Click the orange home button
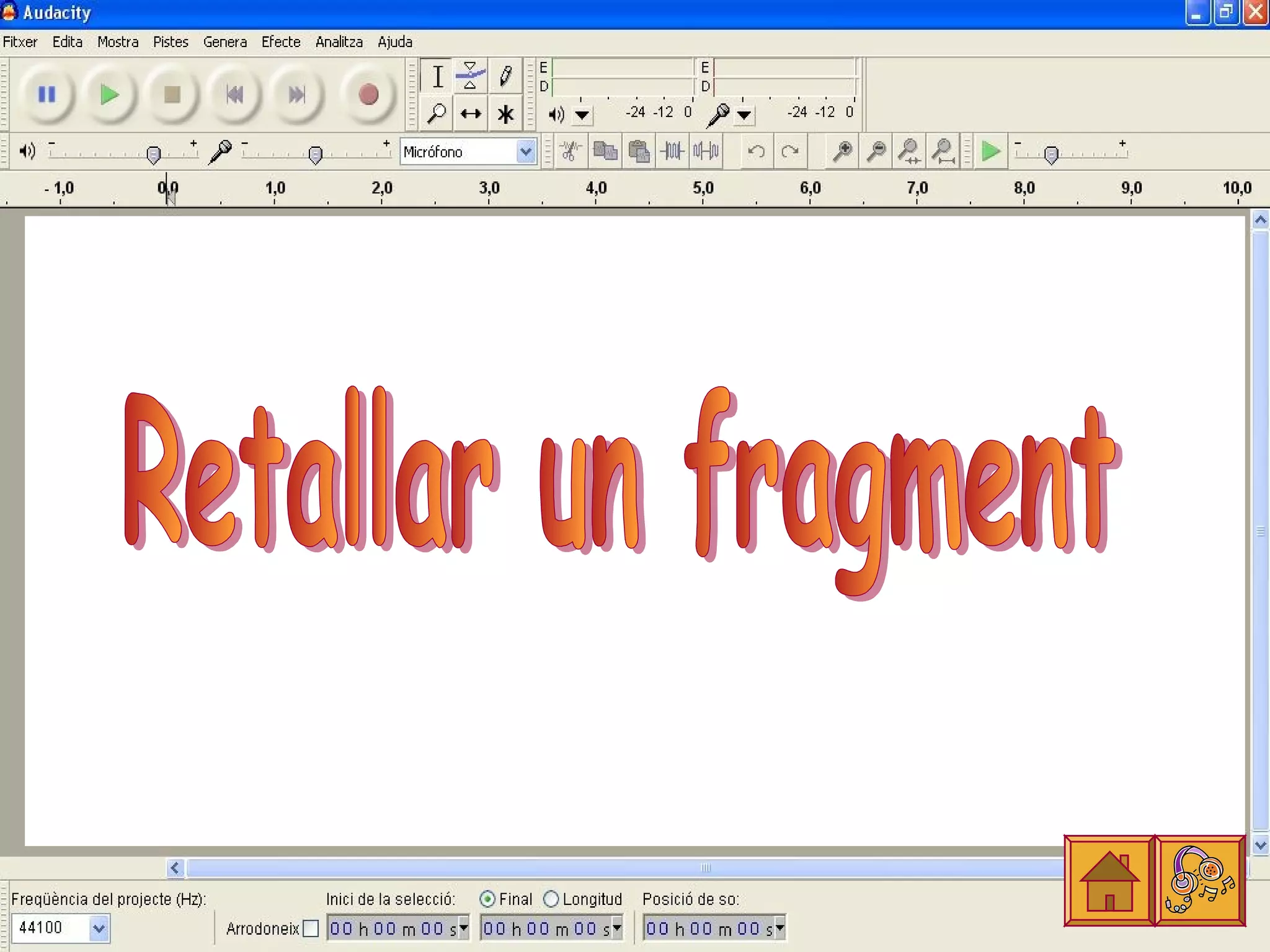Screen dimensions: 1270x952 [1109, 881]
